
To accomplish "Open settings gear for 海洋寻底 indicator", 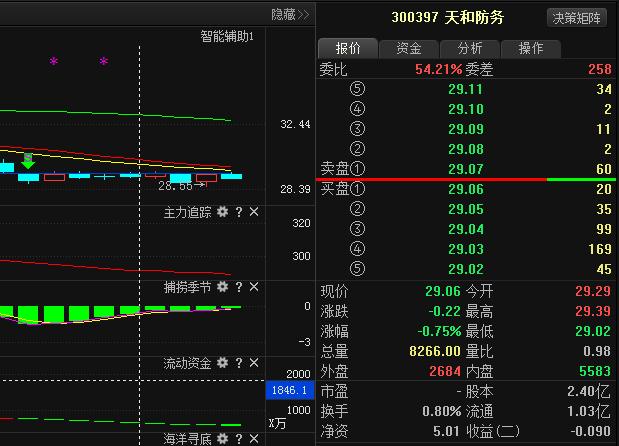I will (223, 439).
